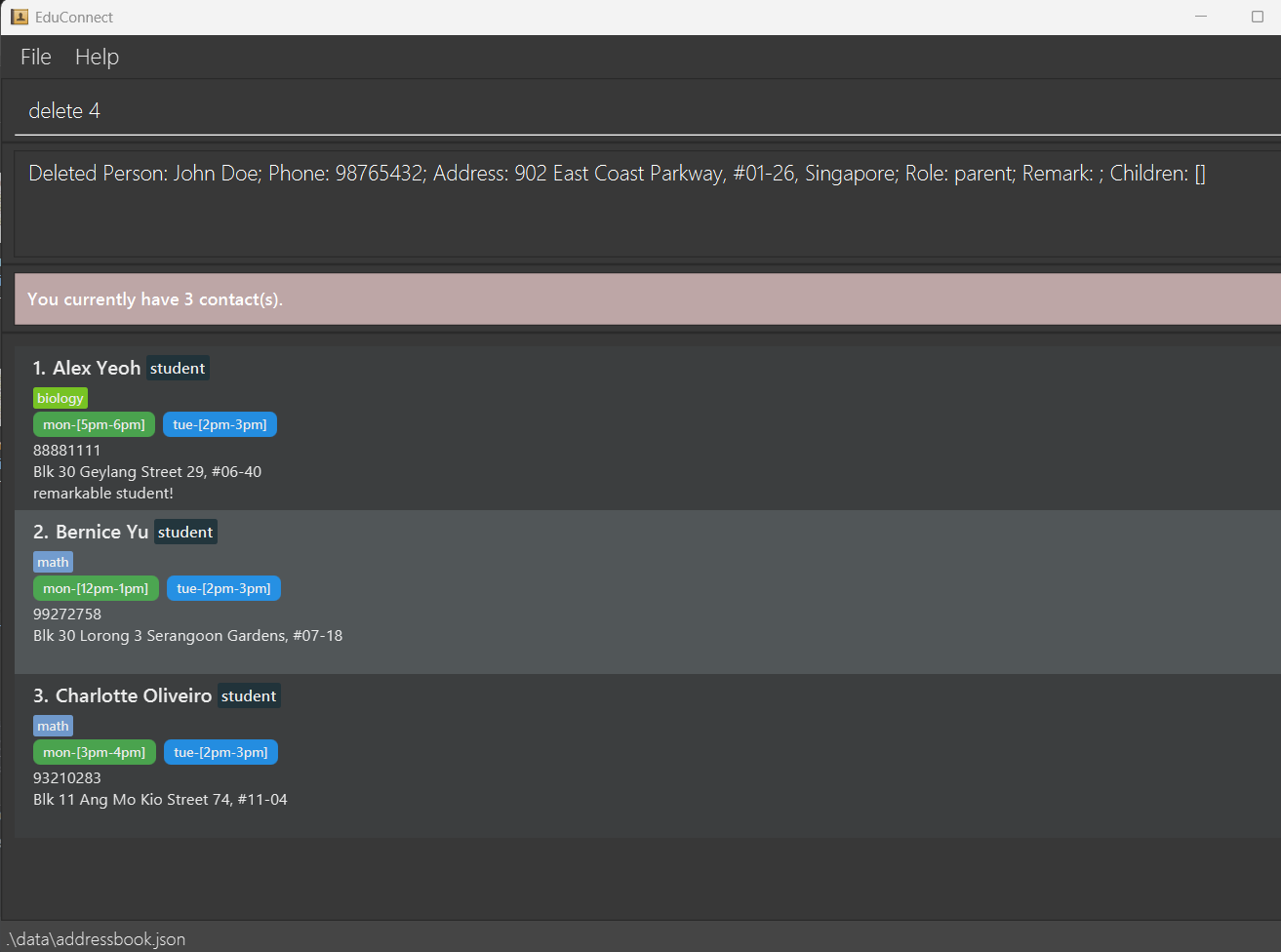The image size is (1281, 952).
Task: Select the Bernice Yu contact name
Action: (102, 532)
